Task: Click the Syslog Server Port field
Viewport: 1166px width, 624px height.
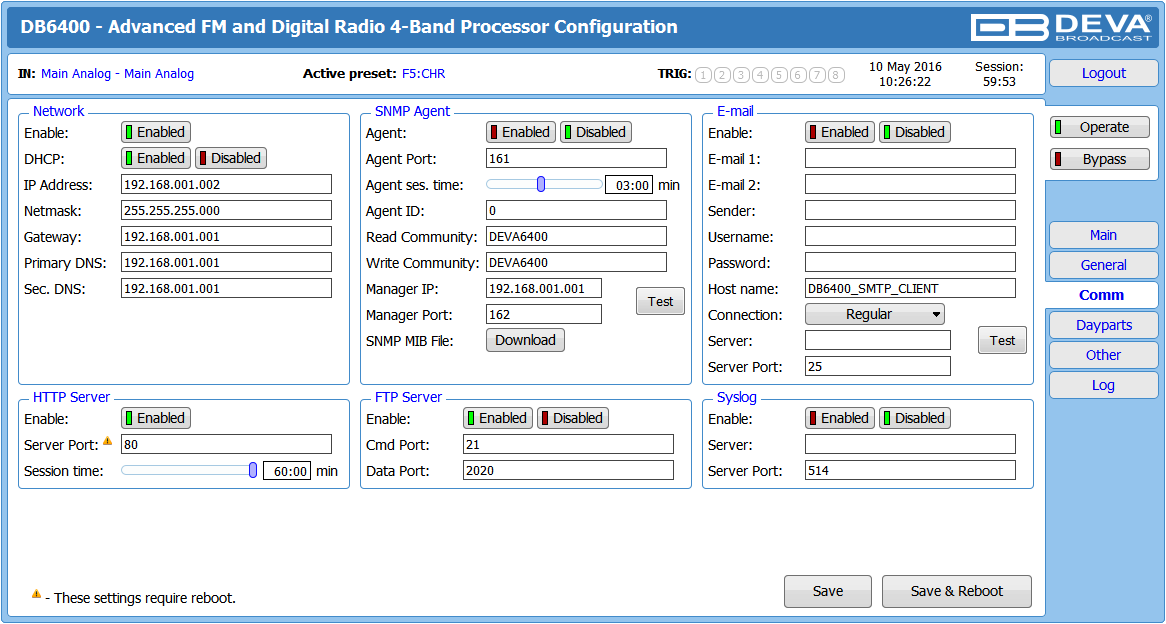Action: point(910,470)
